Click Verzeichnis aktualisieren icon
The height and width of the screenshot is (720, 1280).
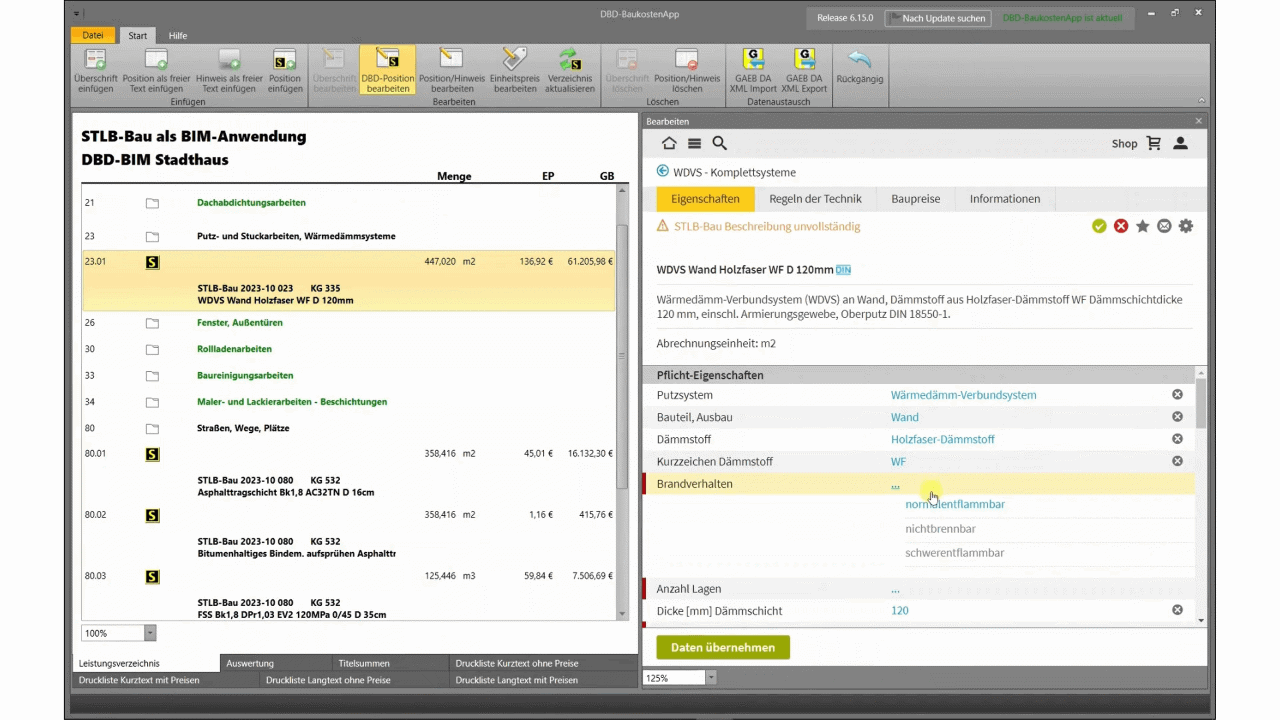(x=570, y=60)
